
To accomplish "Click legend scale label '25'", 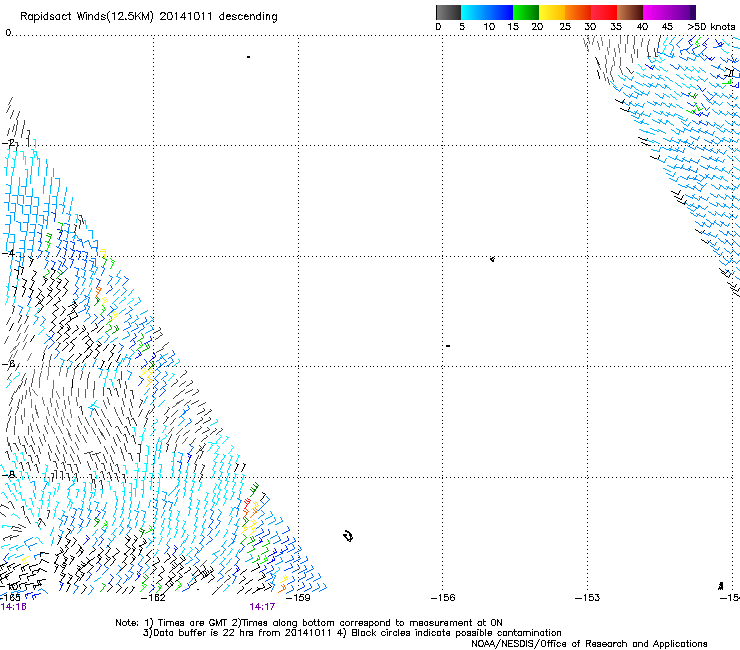I will click(x=565, y=27).
